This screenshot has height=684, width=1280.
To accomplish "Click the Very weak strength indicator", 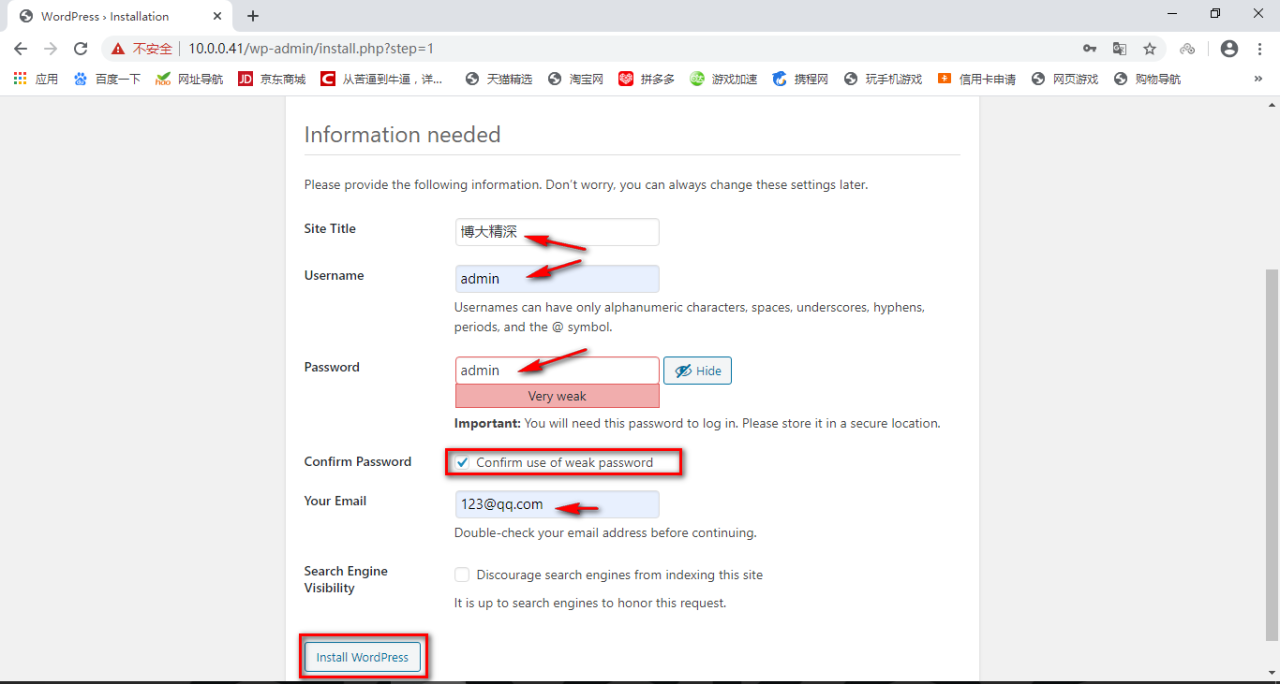I will click(x=557, y=396).
